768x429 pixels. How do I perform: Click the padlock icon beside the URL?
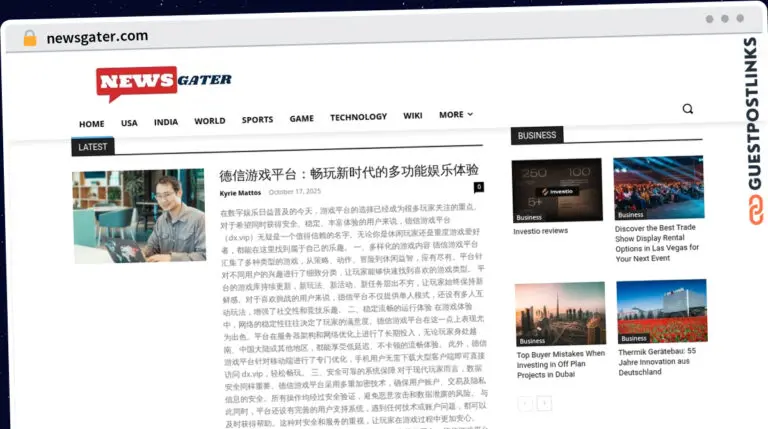pyautogui.click(x=30, y=38)
